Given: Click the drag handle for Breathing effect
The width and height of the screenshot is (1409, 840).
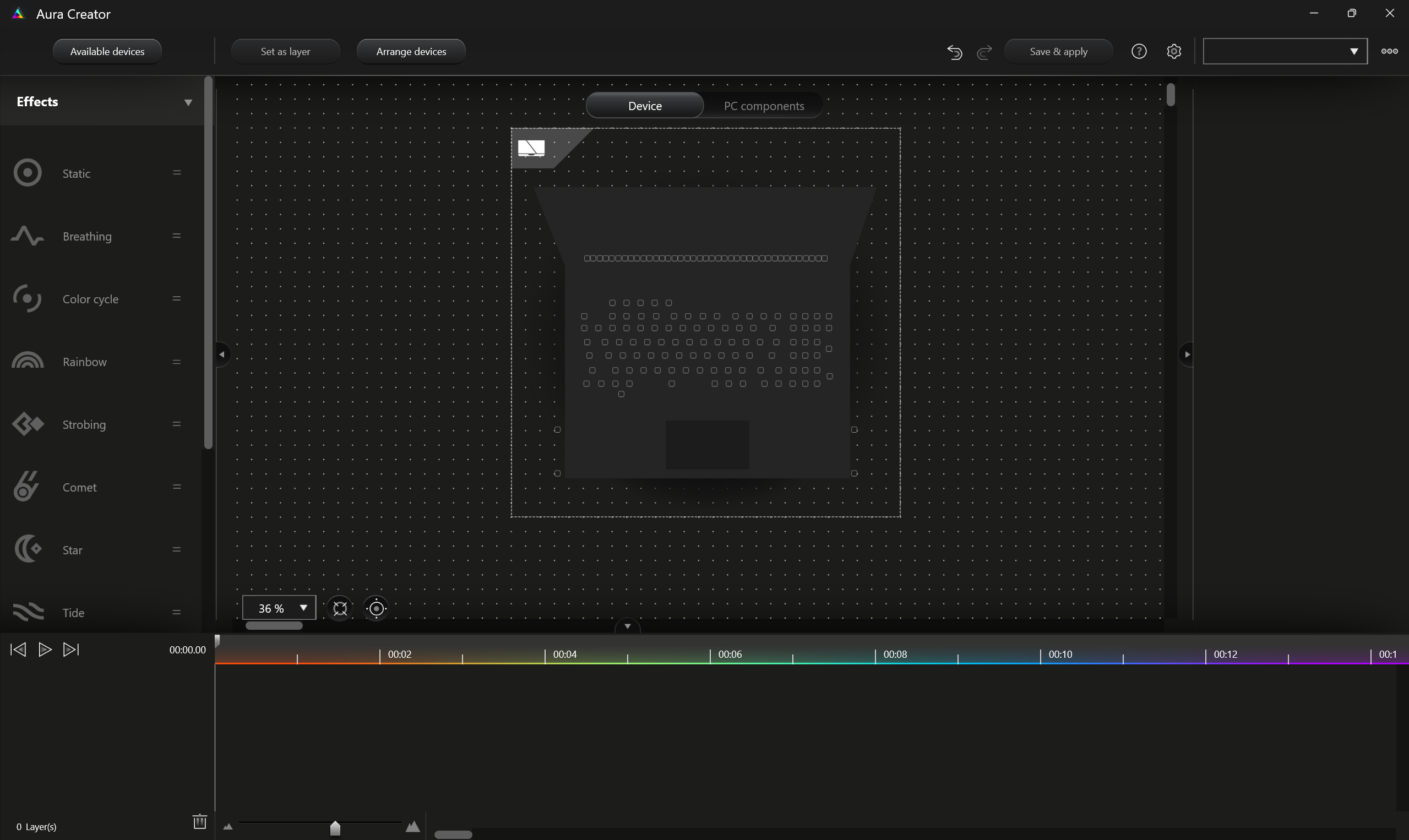Looking at the screenshot, I should [x=177, y=236].
